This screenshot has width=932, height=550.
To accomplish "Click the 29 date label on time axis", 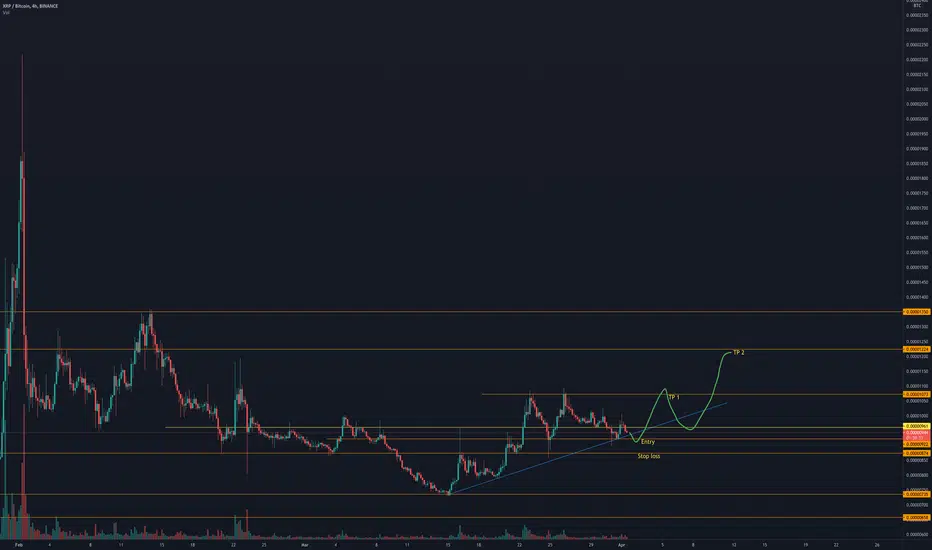I will pyautogui.click(x=591, y=545).
